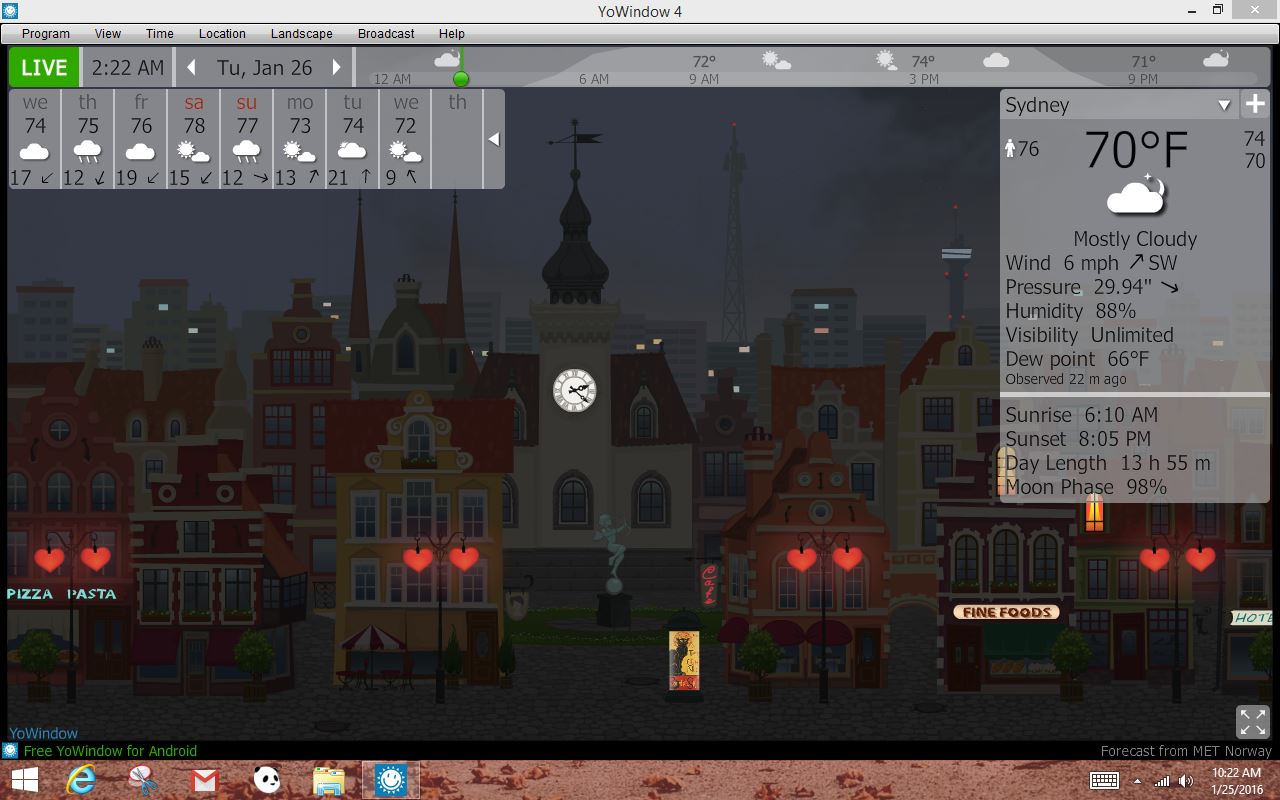1280x800 pixels.
Task: Select Monday forecast in weekly strip
Action: [x=300, y=139]
